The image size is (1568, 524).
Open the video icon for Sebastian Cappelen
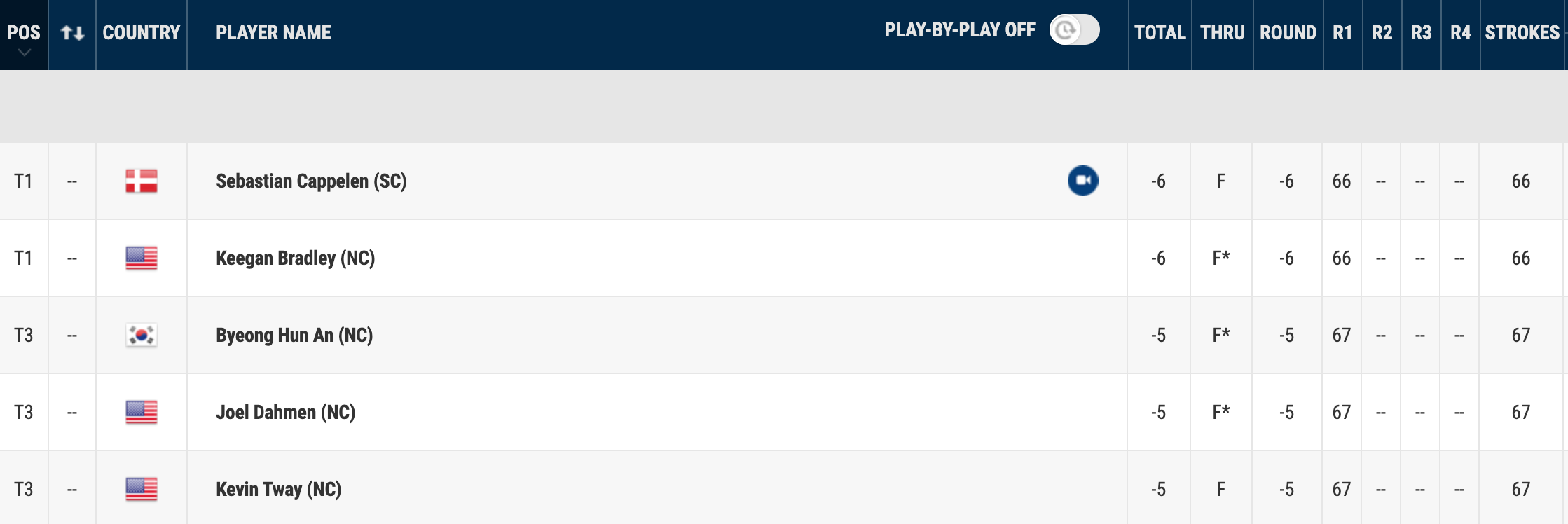point(1082,181)
